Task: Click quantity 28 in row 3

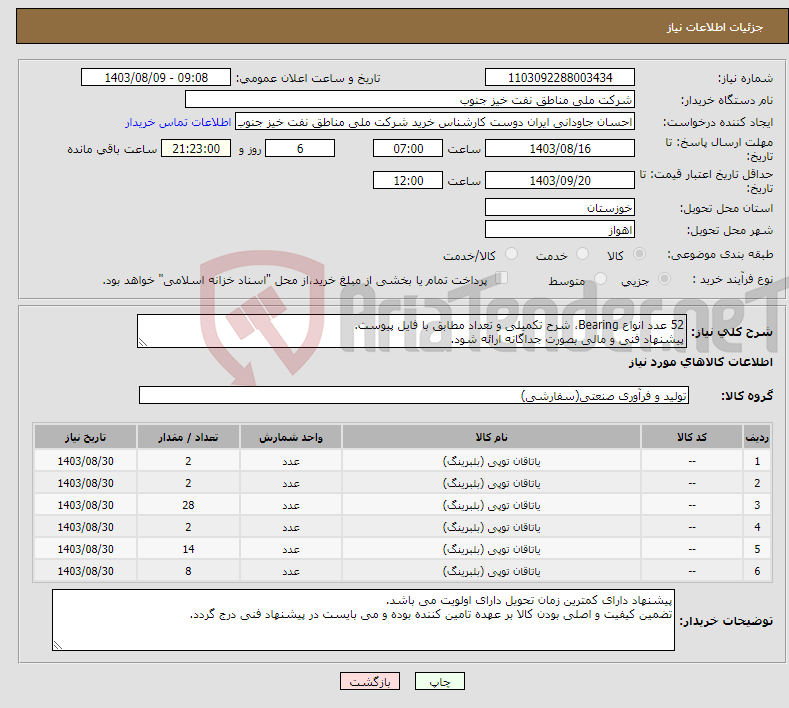Action: pos(188,505)
